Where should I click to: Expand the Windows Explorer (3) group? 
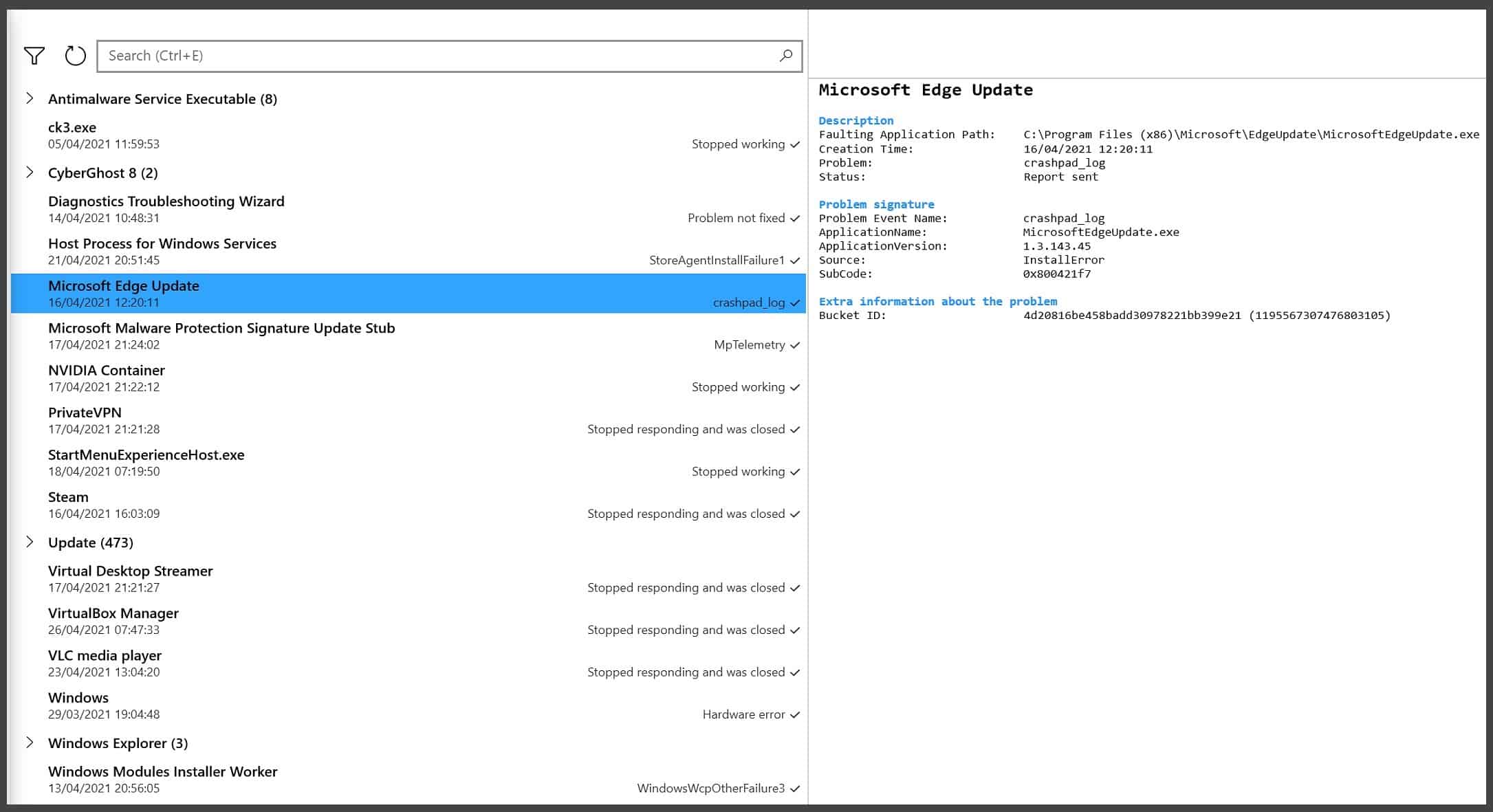coord(30,743)
